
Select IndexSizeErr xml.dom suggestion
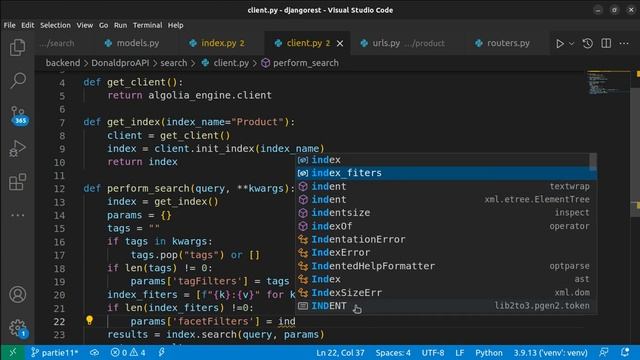446,293
